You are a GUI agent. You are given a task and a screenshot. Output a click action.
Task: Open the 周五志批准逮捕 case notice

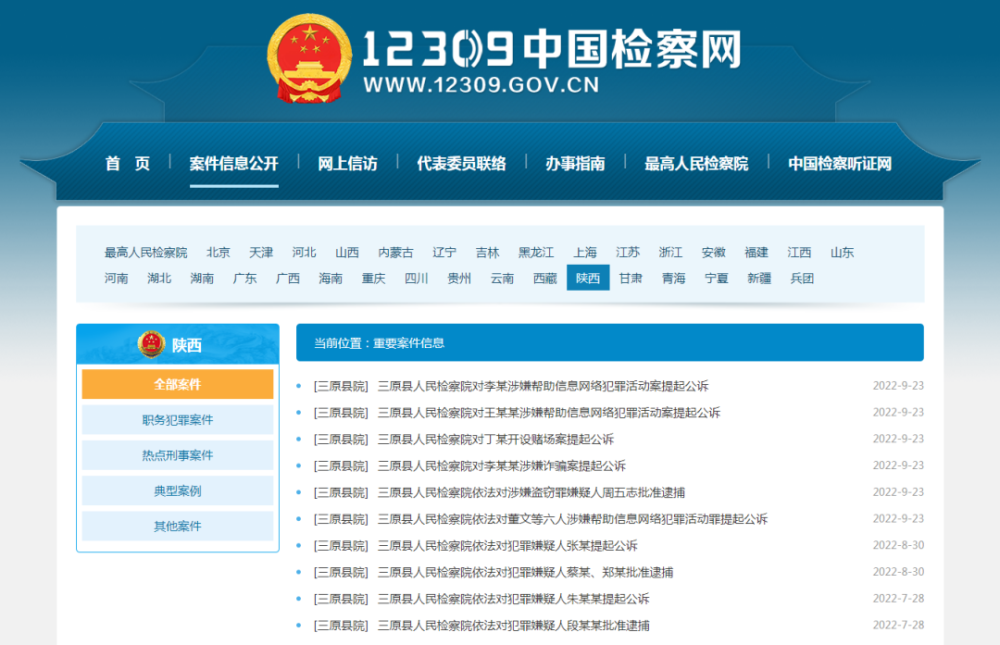pos(531,493)
